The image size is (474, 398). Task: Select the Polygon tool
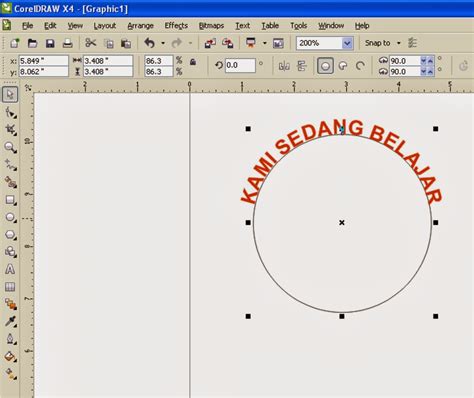tap(10, 234)
